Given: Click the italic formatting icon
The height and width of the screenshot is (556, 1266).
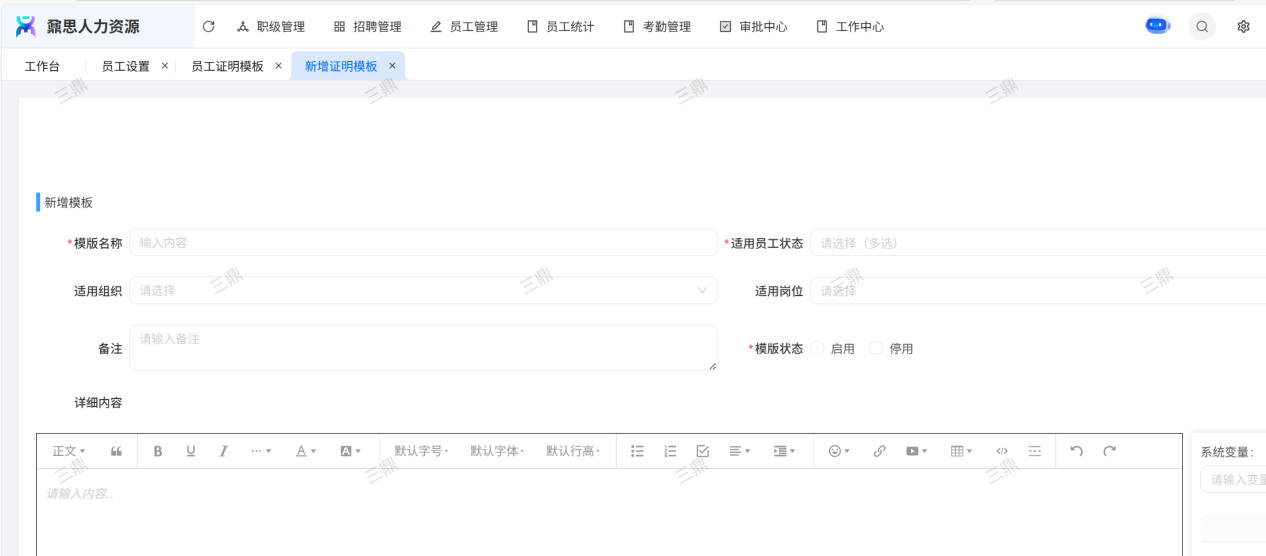Looking at the screenshot, I should tap(224, 451).
